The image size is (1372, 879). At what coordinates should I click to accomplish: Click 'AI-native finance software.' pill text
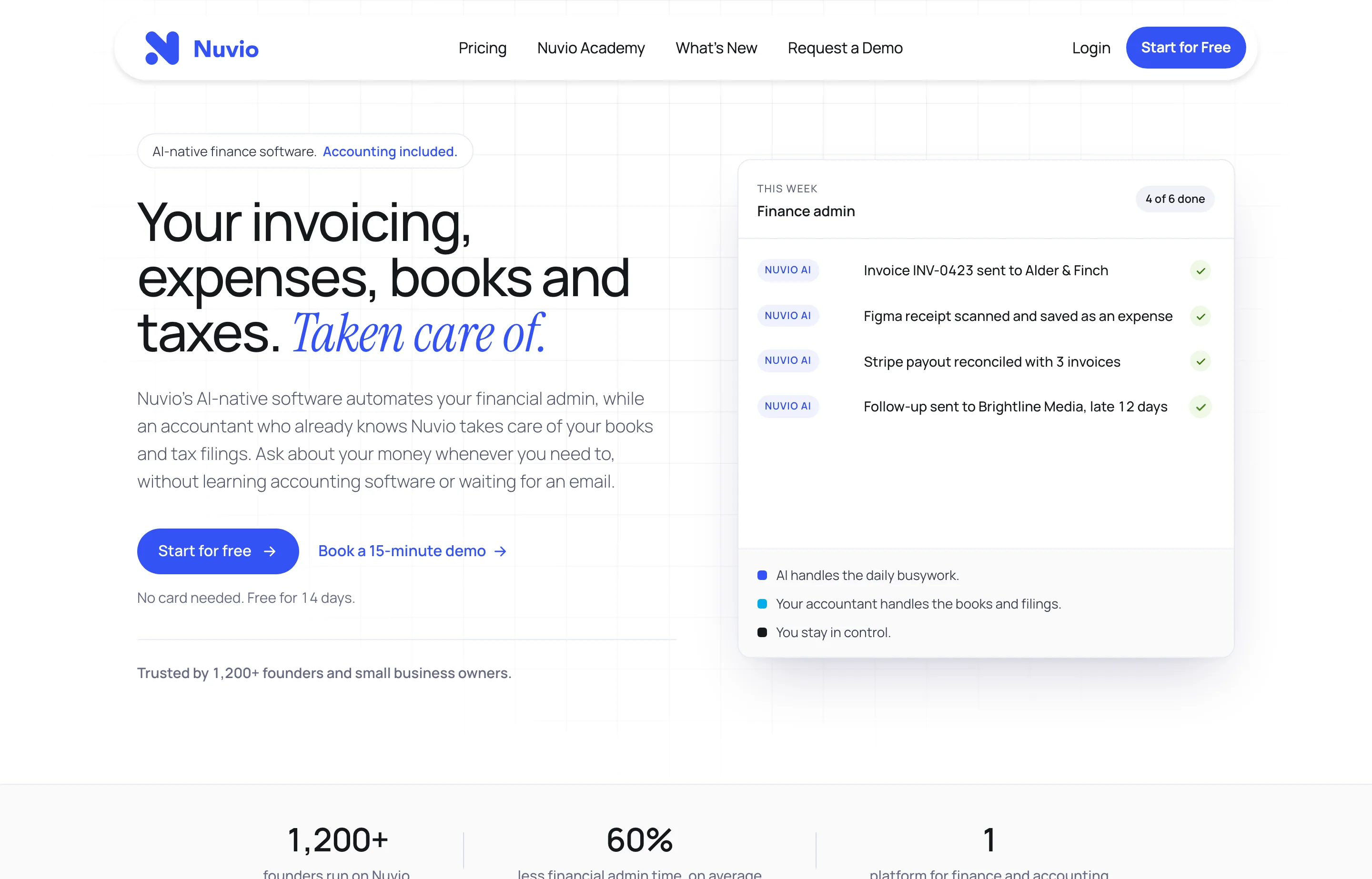[x=234, y=151]
